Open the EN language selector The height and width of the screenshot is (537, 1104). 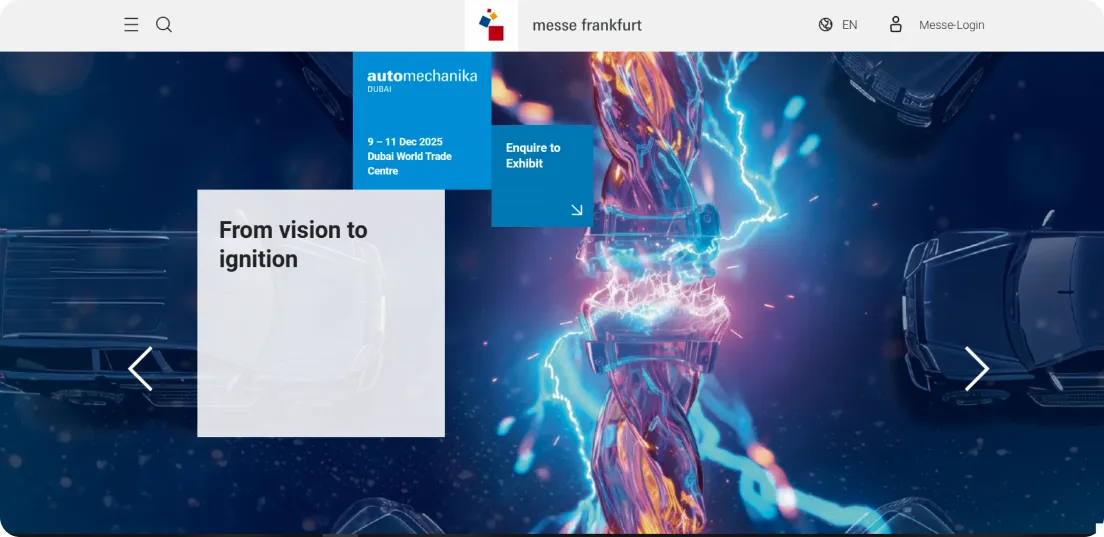point(849,25)
